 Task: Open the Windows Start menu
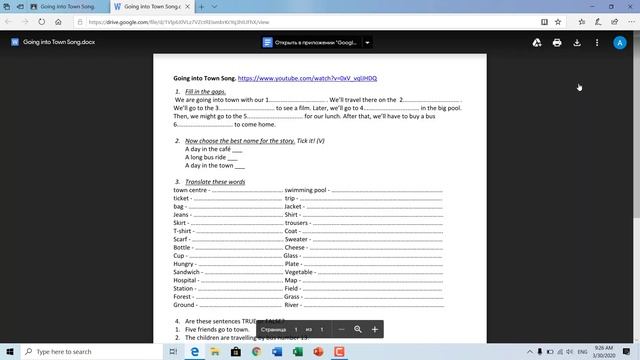click(10, 351)
